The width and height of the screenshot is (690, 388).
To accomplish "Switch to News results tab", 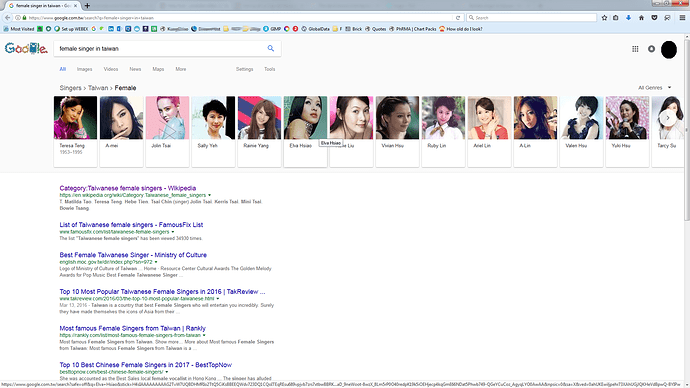I will click(x=136, y=69).
